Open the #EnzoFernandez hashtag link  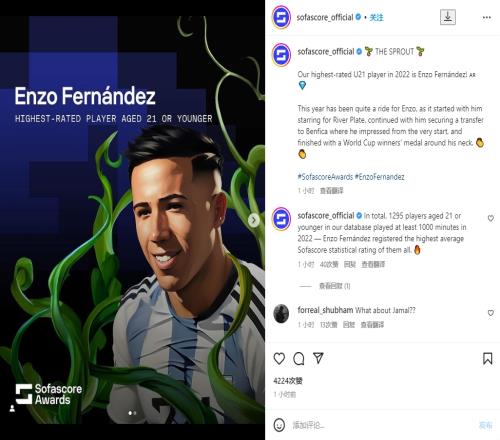379,177
